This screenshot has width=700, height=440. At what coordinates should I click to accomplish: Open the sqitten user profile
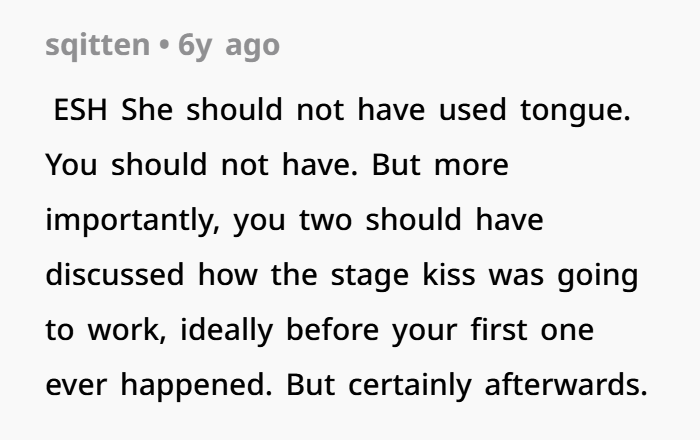click(x=97, y=46)
